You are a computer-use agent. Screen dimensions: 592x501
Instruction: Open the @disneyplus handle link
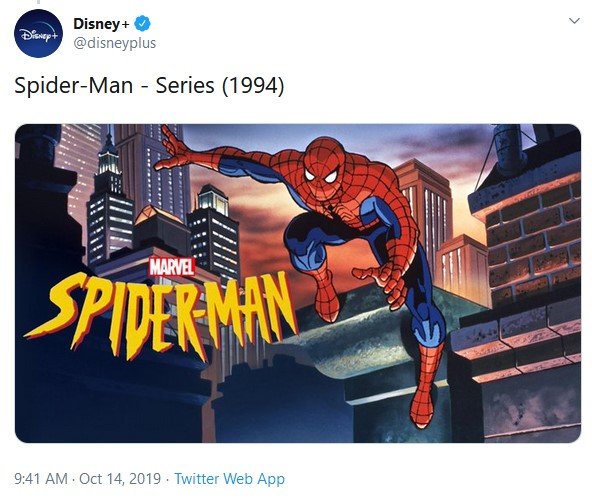114,43
